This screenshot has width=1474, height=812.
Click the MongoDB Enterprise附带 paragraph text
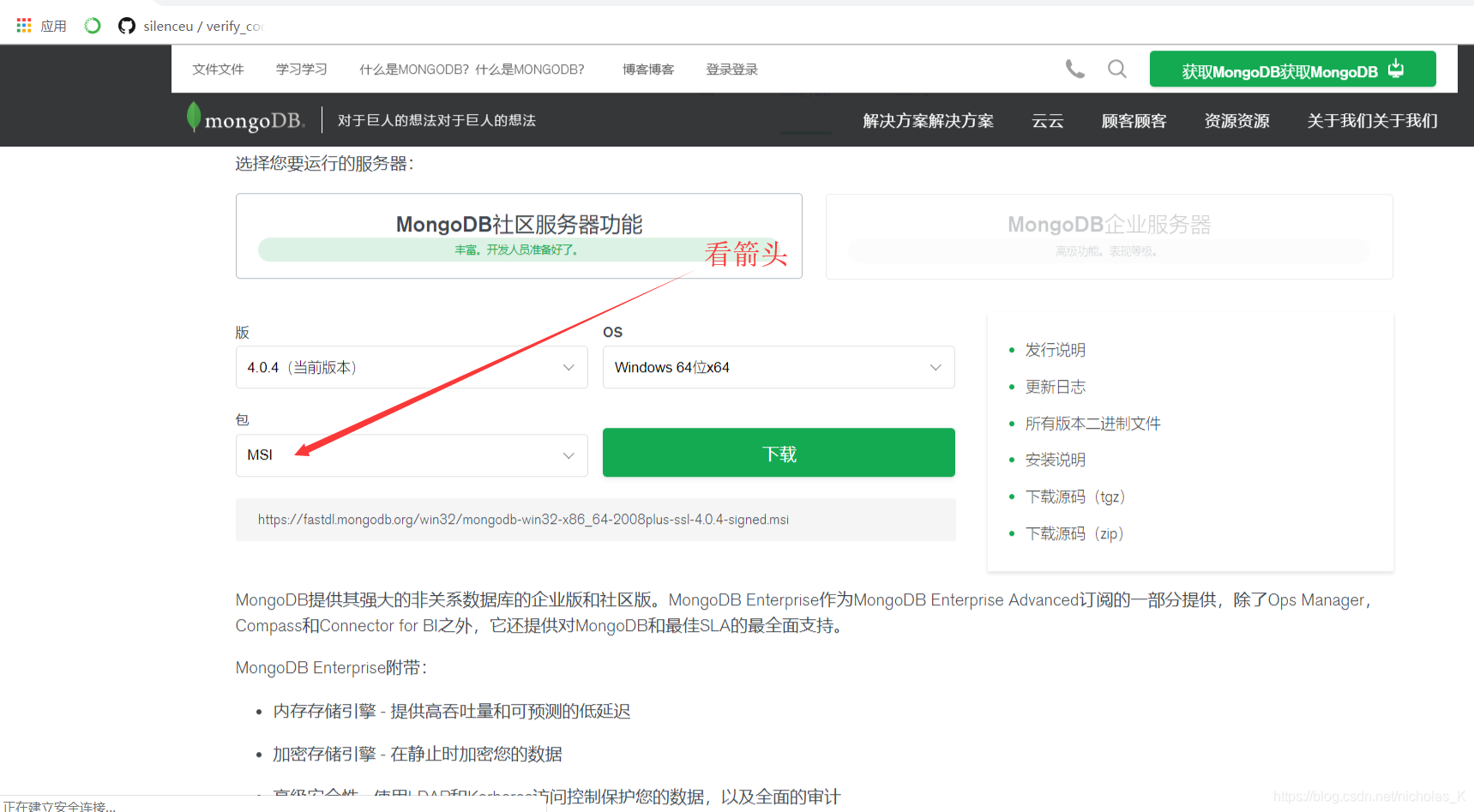point(331,667)
